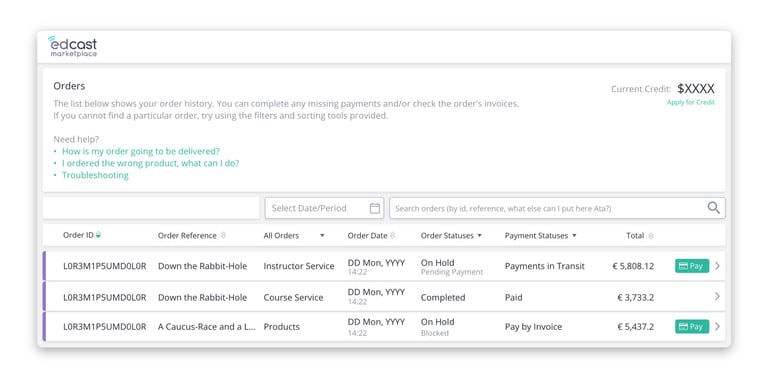Viewport: 768px width, 390px height.
Task: Open the Troubleshooting help link
Action: [95, 175]
